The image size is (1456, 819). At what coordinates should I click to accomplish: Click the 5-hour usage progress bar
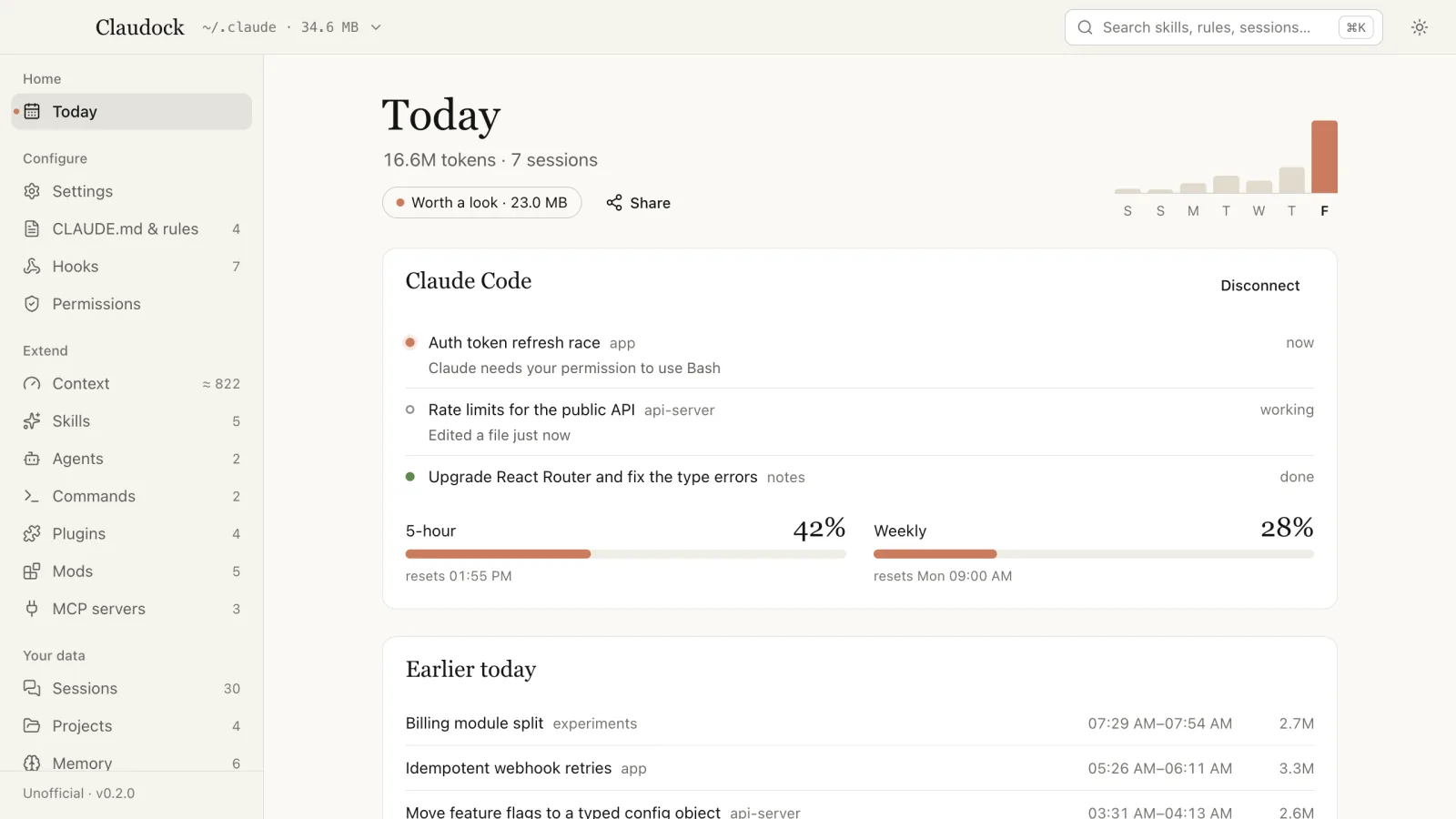pyautogui.click(x=626, y=554)
